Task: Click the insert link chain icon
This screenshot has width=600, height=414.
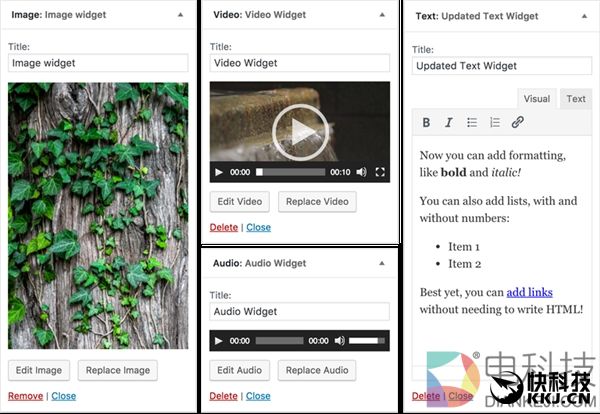Action: click(517, 123)
